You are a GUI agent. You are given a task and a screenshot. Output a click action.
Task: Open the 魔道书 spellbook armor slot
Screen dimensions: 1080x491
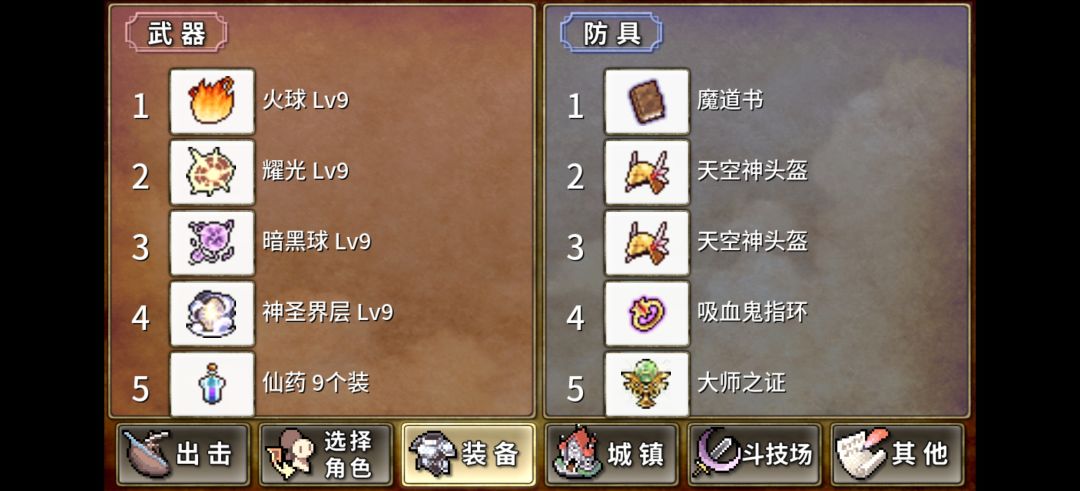point(647,101)
